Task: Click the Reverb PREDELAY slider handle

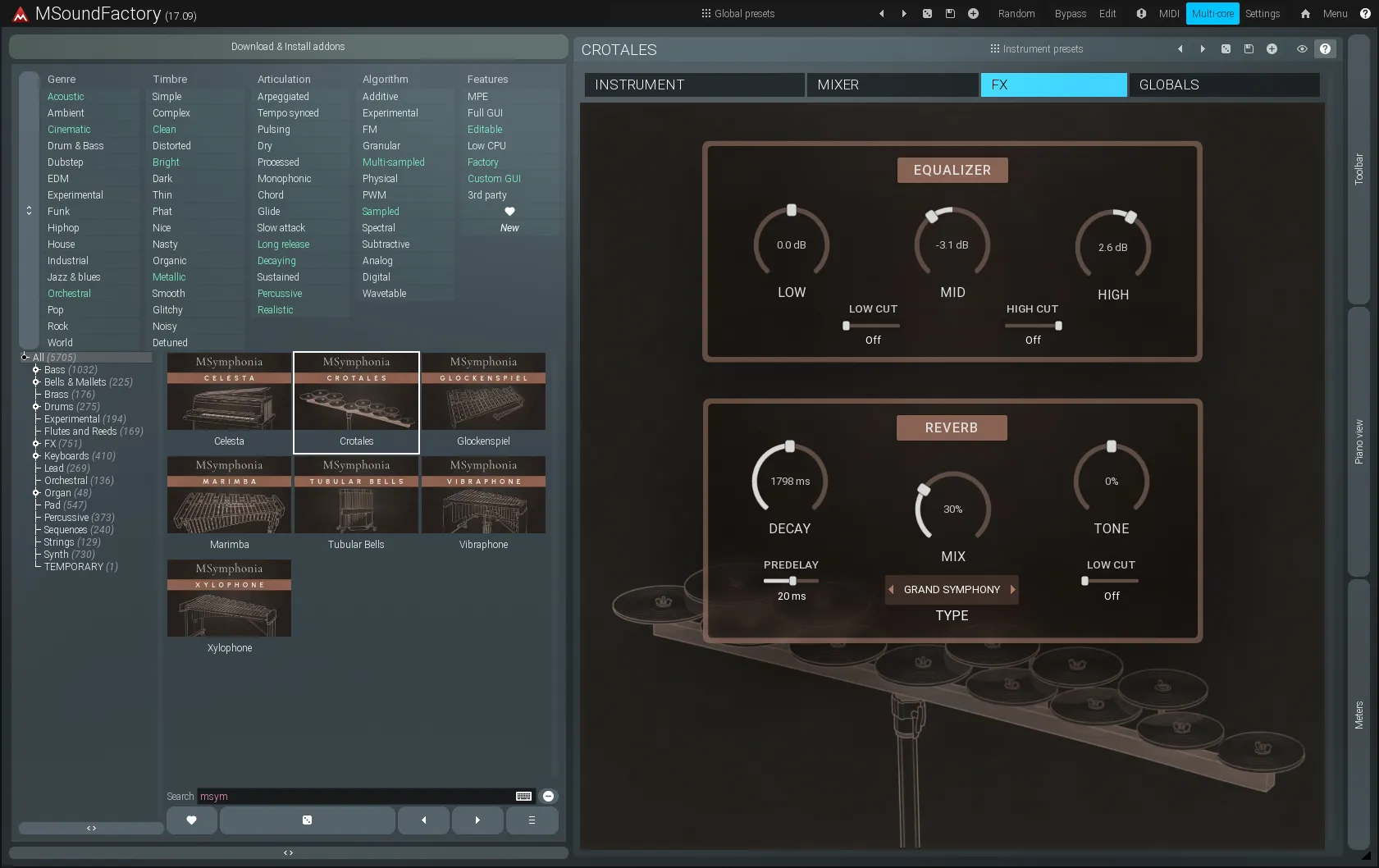Action: tap(792, 581)
